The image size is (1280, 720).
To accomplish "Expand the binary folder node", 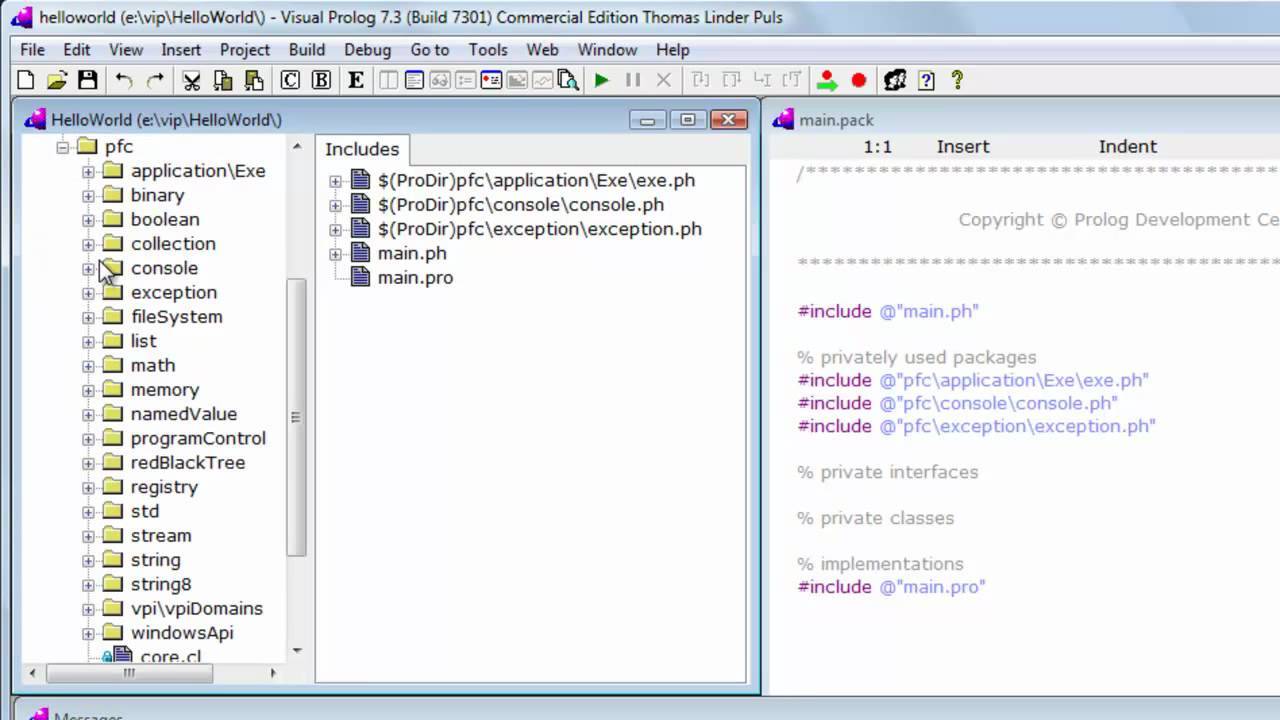I will [88, 195].
